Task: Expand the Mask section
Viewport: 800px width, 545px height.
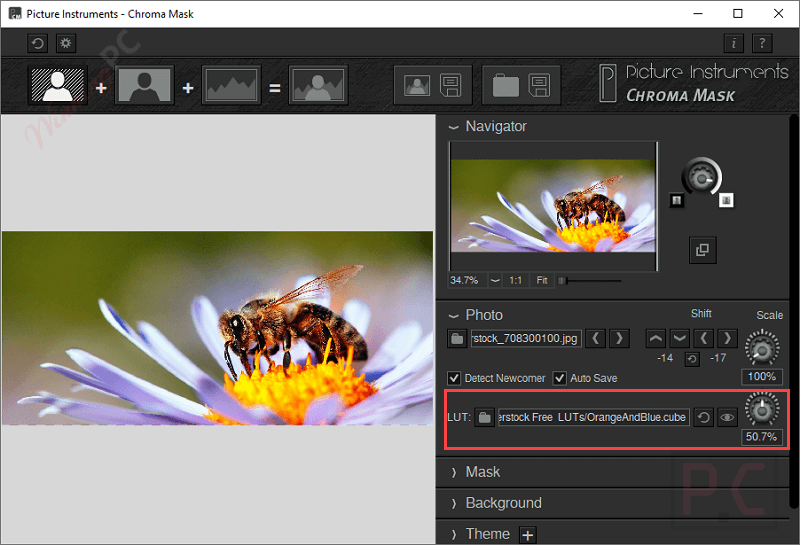Action: point(484,472)
